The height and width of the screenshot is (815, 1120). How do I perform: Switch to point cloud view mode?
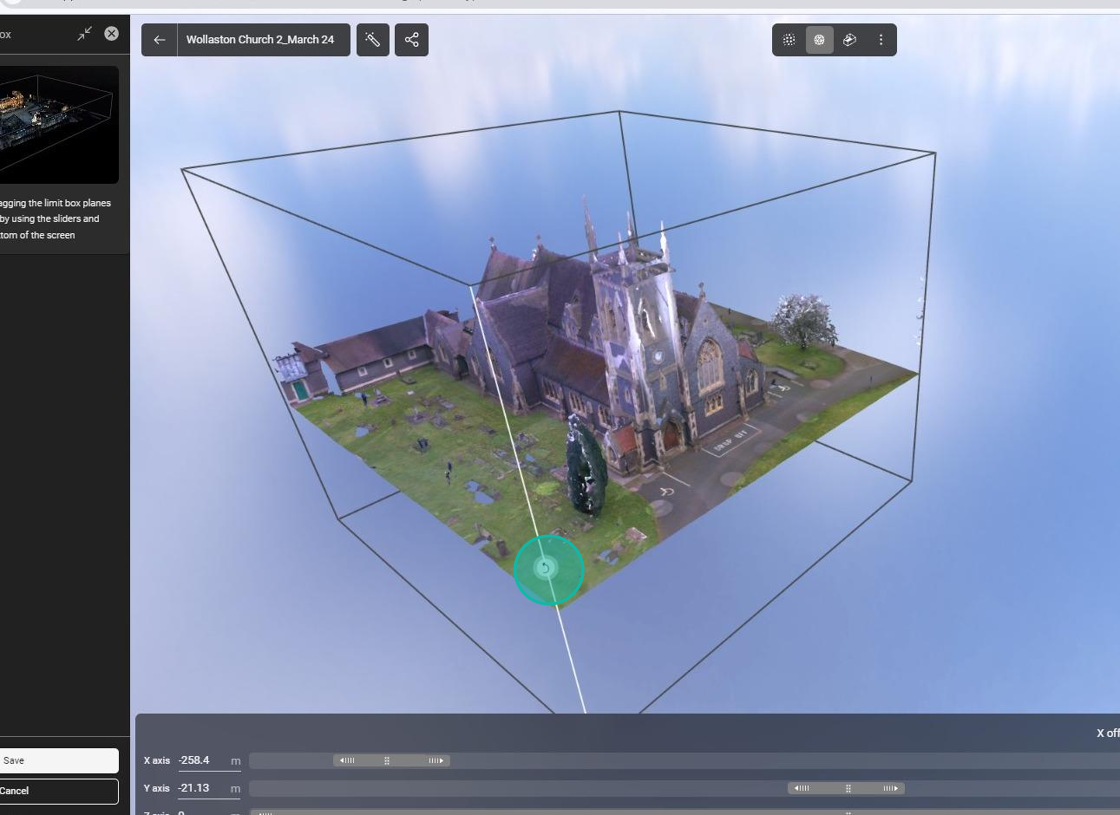point(789,40)
